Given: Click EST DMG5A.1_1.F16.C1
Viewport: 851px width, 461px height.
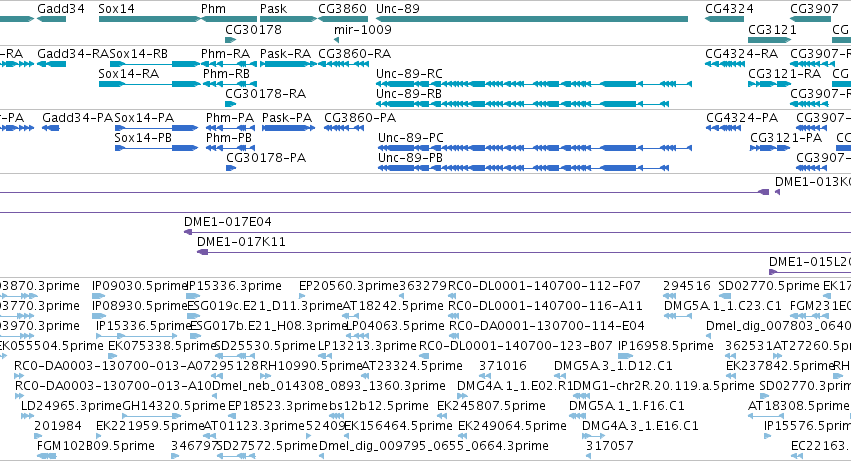Looking at the screenshot, I should [x=627, y=406].
